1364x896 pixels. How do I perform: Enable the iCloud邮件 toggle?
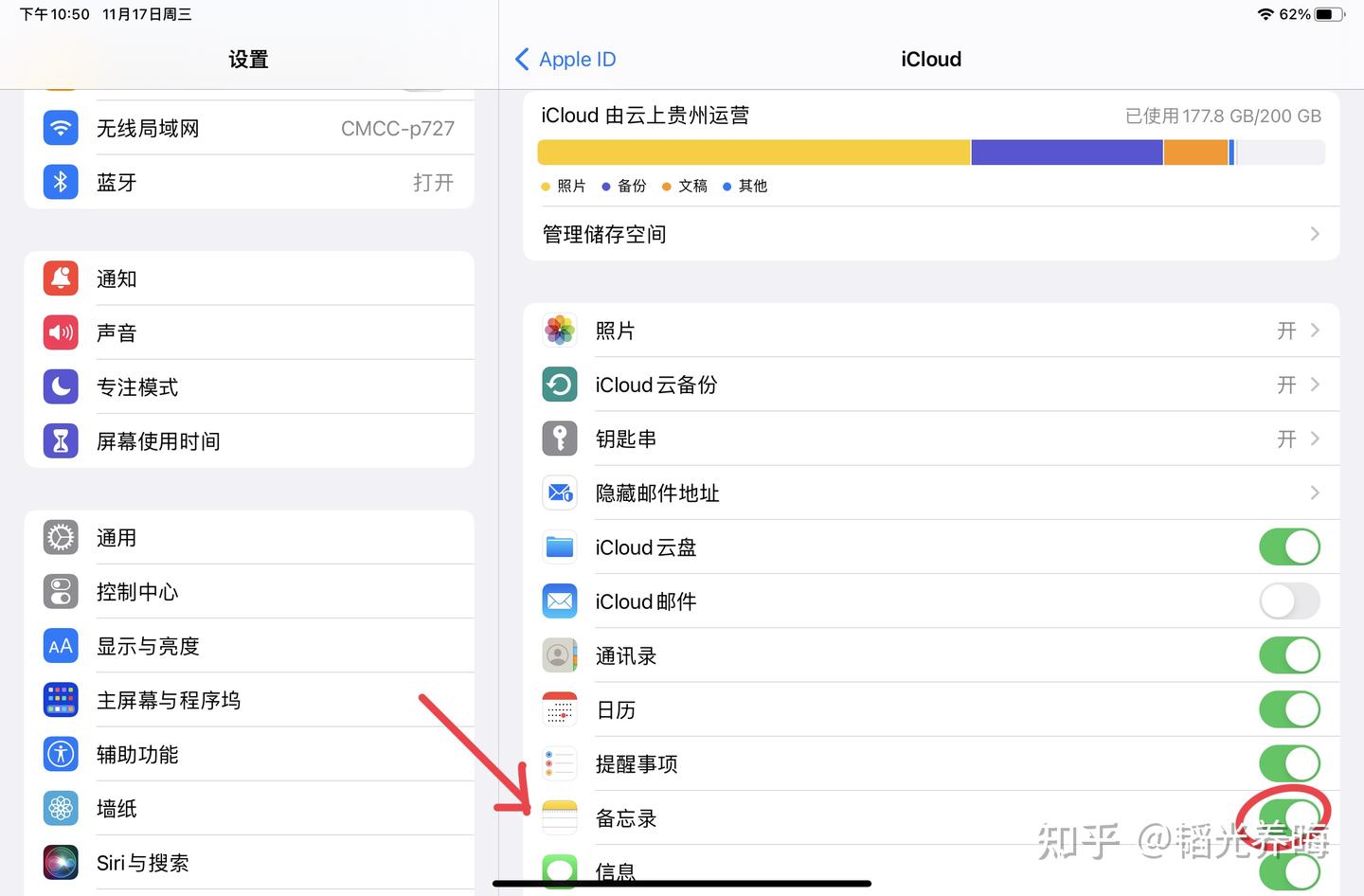click(1289, 600)
